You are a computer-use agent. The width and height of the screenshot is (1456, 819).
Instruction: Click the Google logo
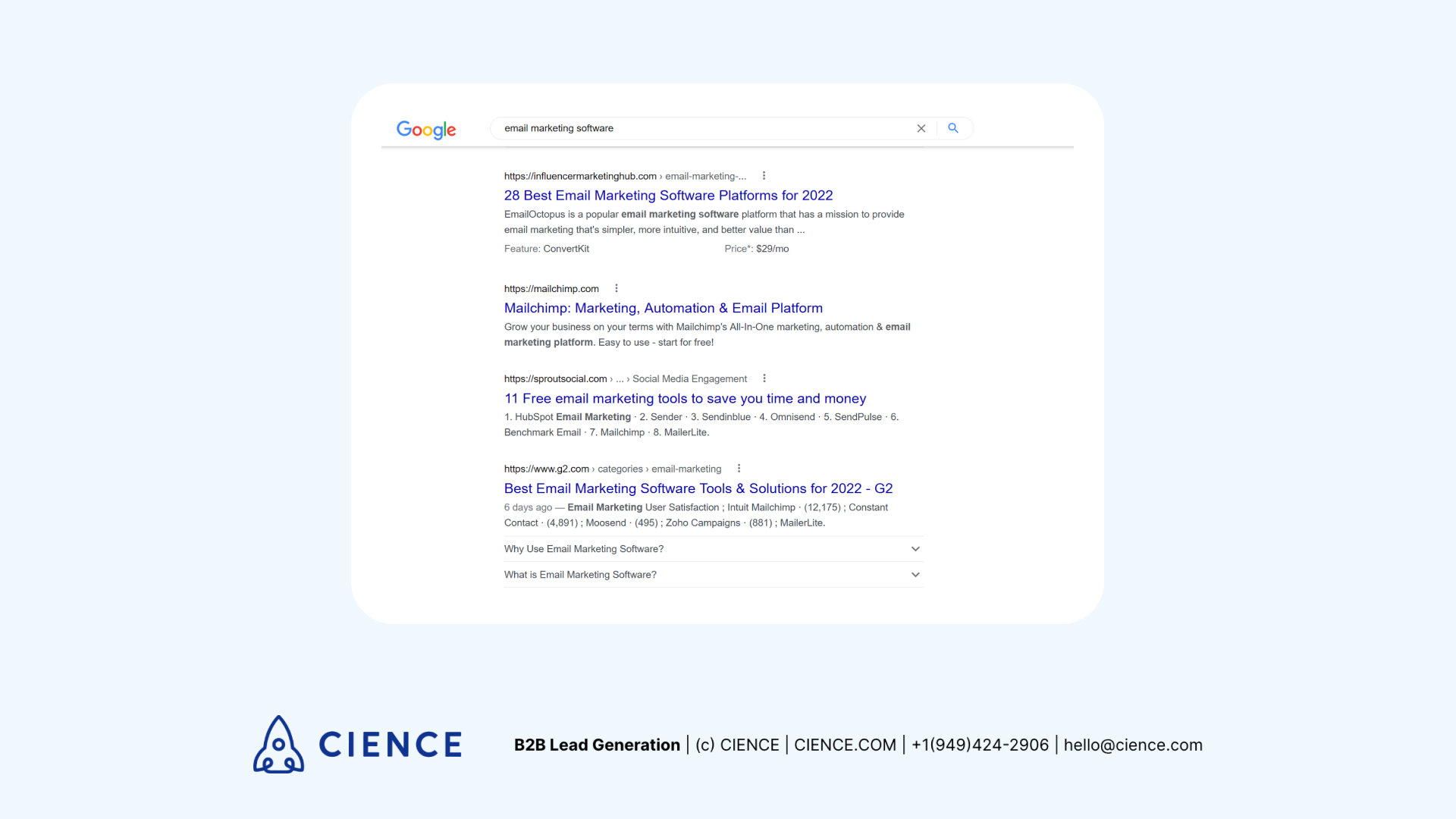426,130
